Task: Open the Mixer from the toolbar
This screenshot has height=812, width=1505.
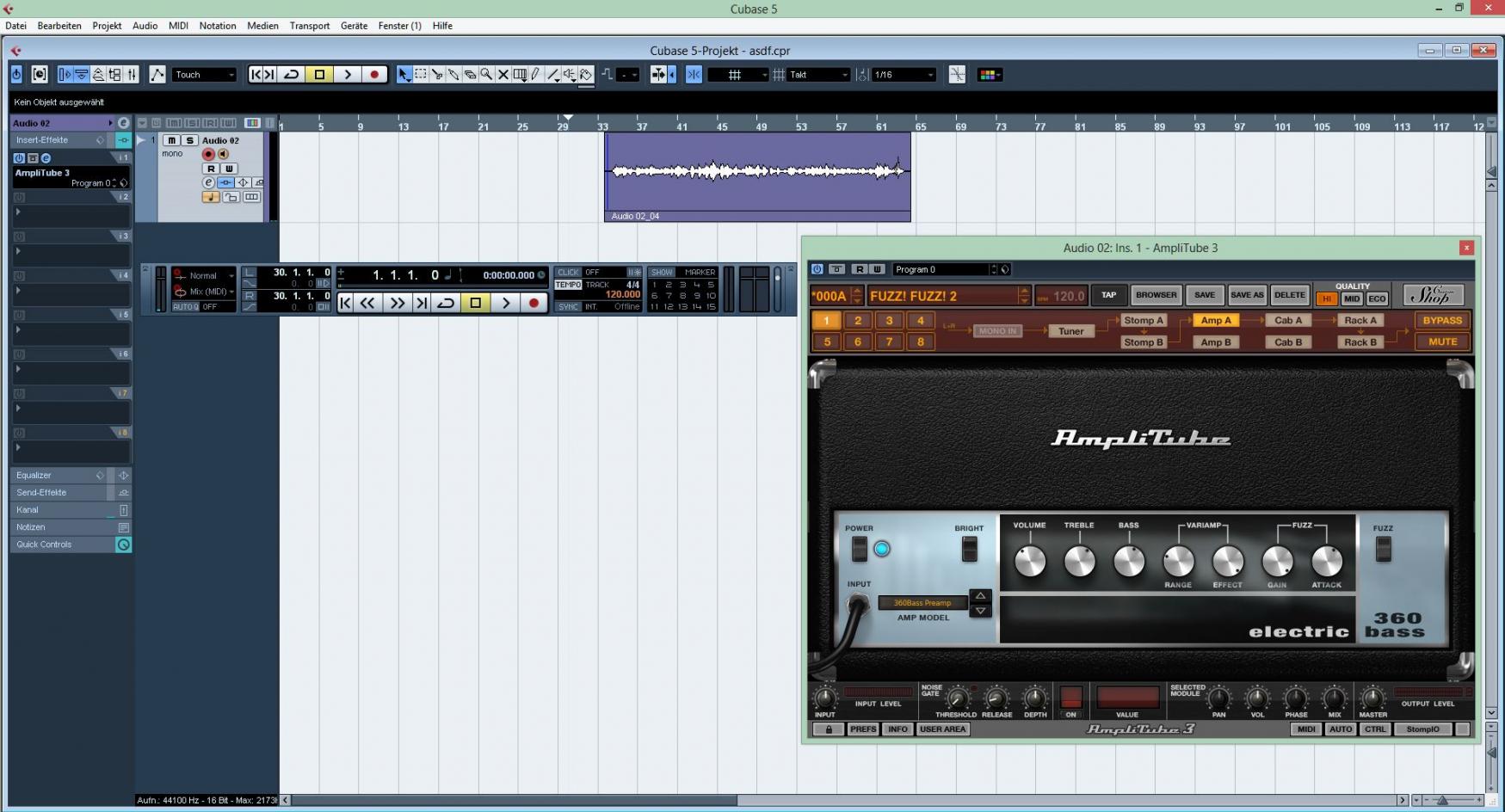Action: pos(132,75)
